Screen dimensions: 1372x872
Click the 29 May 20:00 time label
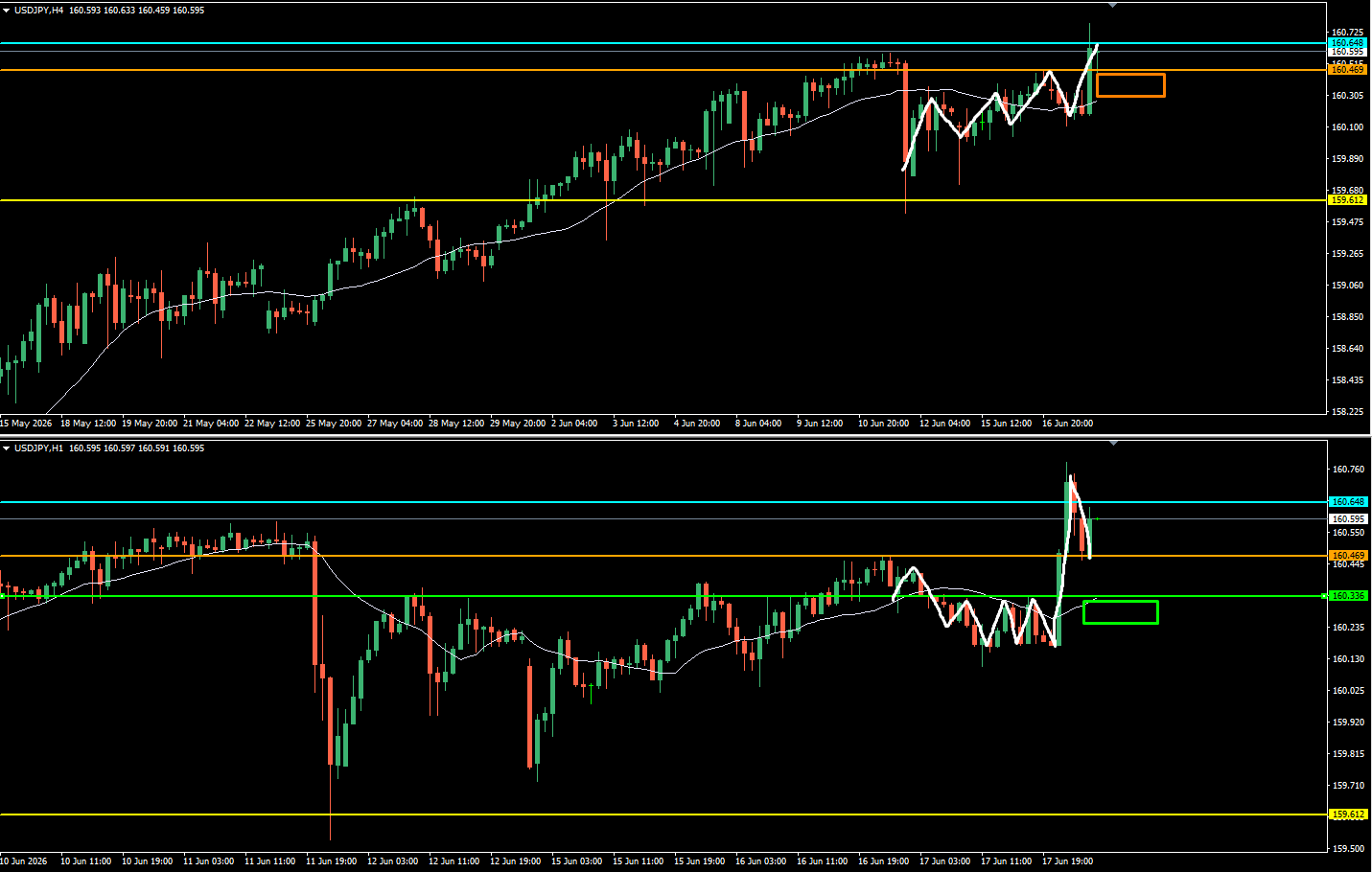click(x=518, y=424)
